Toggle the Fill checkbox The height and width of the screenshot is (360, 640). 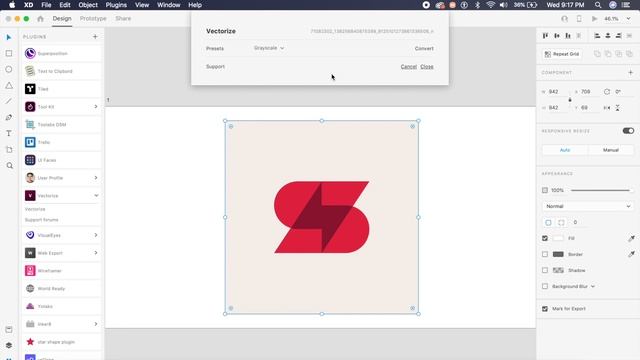pyautogui.click(x=545, y=238)
